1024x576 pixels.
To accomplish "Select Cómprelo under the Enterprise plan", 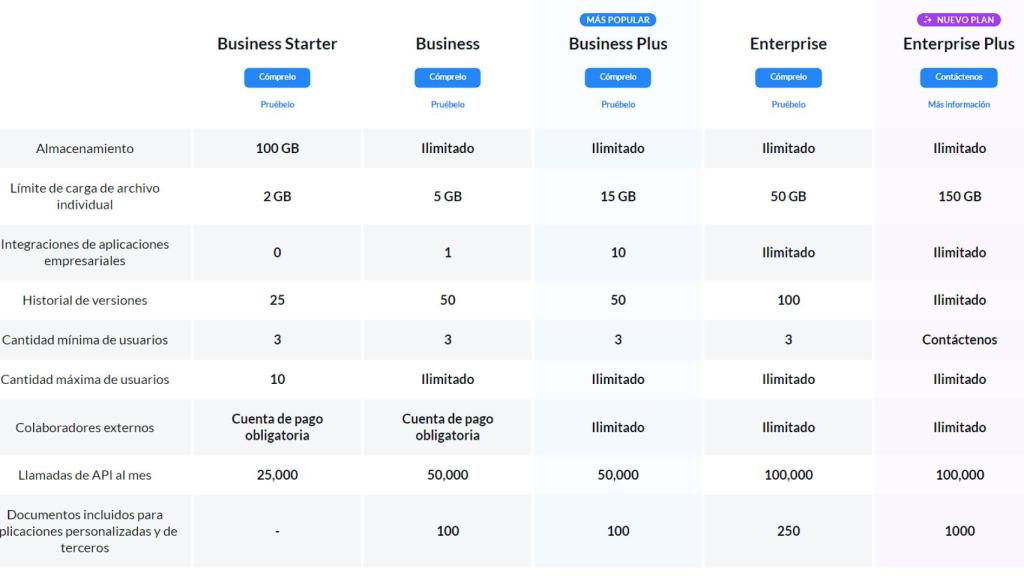I will pyautogui.click(x=788, y=77).
